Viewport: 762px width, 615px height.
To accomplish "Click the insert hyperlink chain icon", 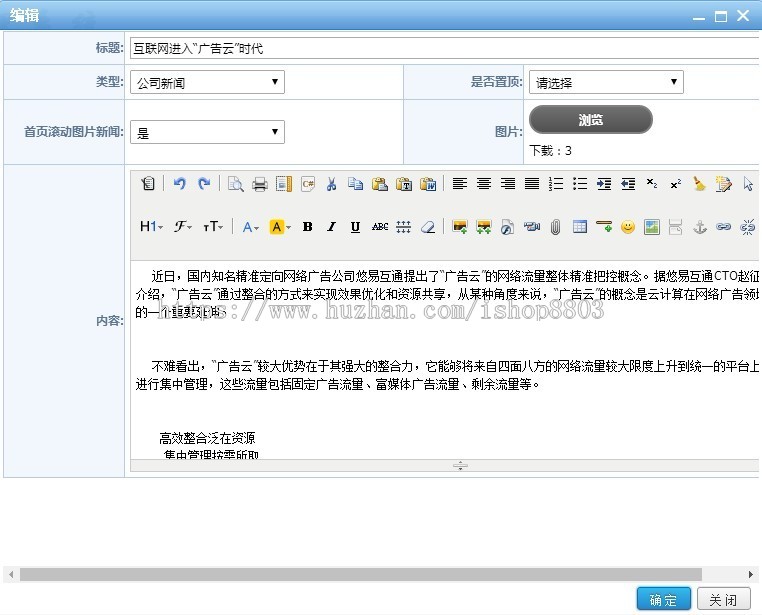I will (724, 226).
